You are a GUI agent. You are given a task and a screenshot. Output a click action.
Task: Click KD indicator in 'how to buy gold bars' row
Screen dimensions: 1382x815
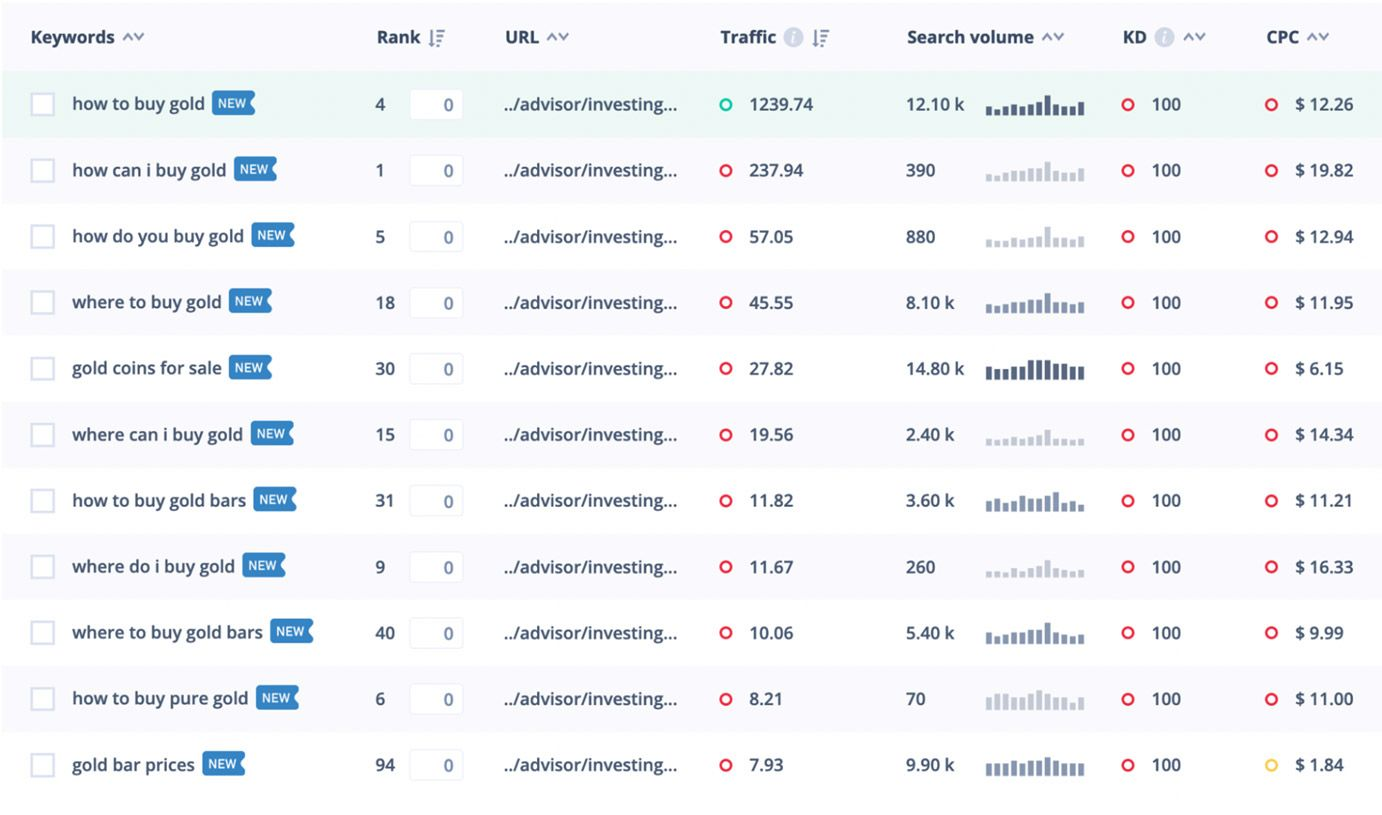[x=1128, y=500]
